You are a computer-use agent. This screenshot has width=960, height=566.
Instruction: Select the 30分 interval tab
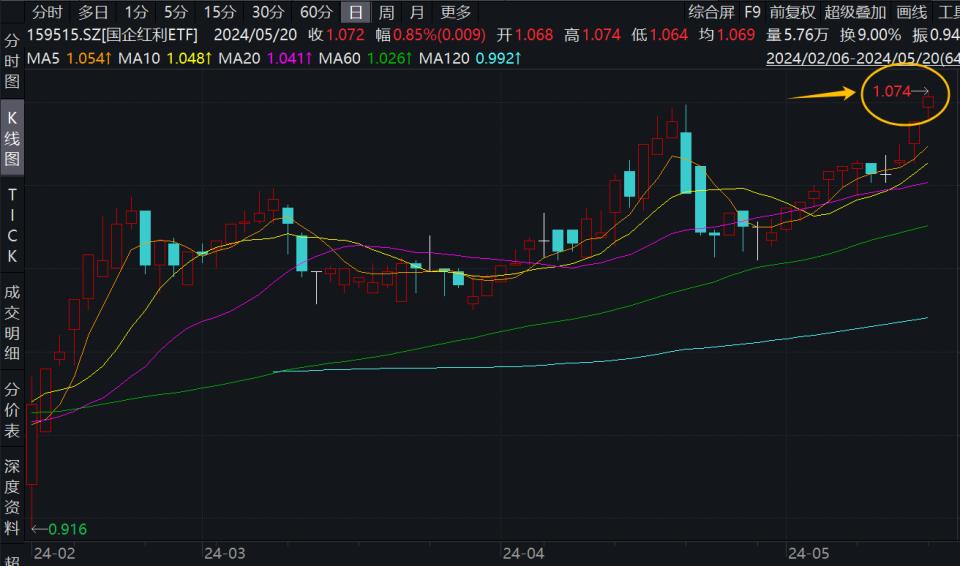click(268, 12)
